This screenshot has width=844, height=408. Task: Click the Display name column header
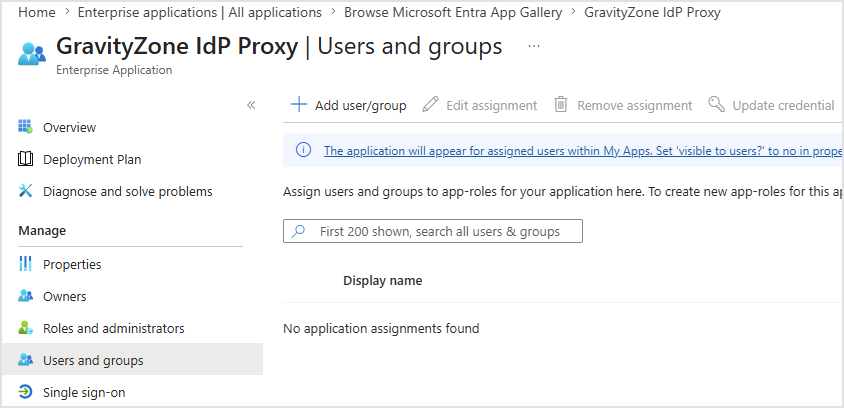[383, 280]
